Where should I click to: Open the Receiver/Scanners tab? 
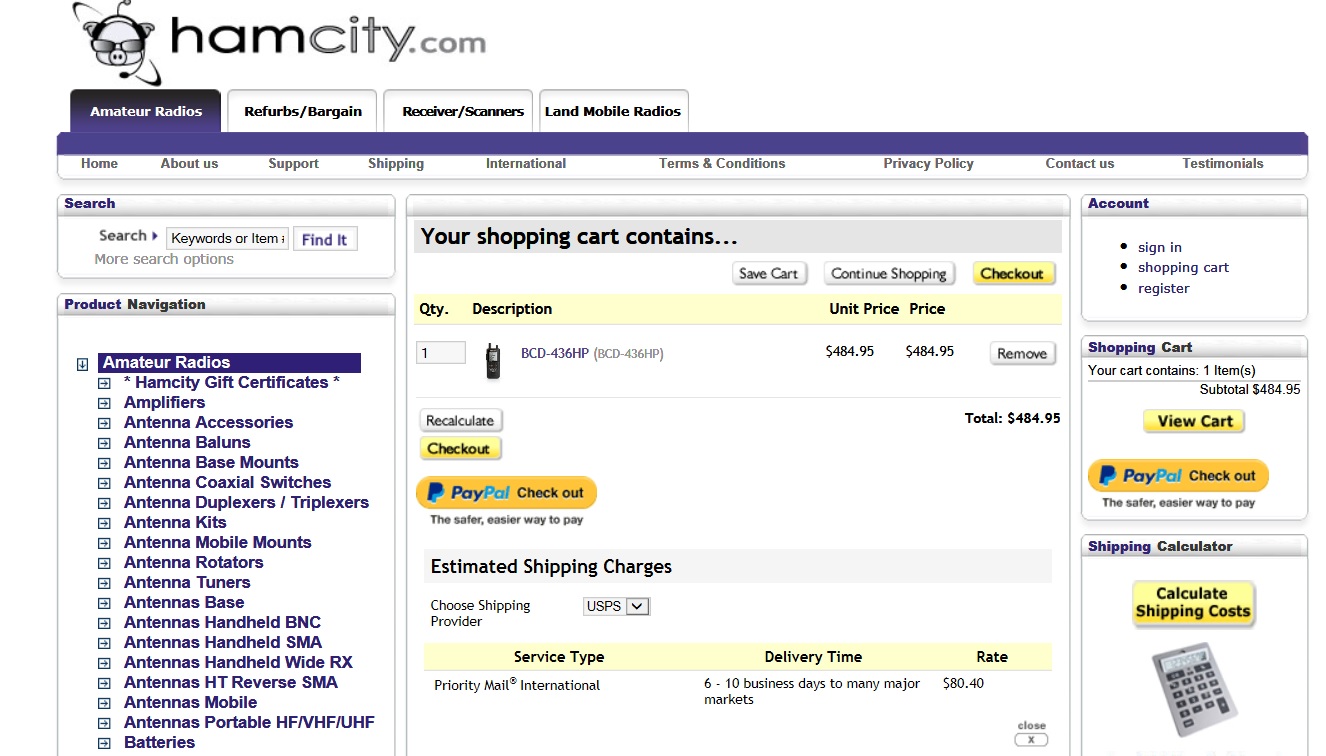coord(463,111)
